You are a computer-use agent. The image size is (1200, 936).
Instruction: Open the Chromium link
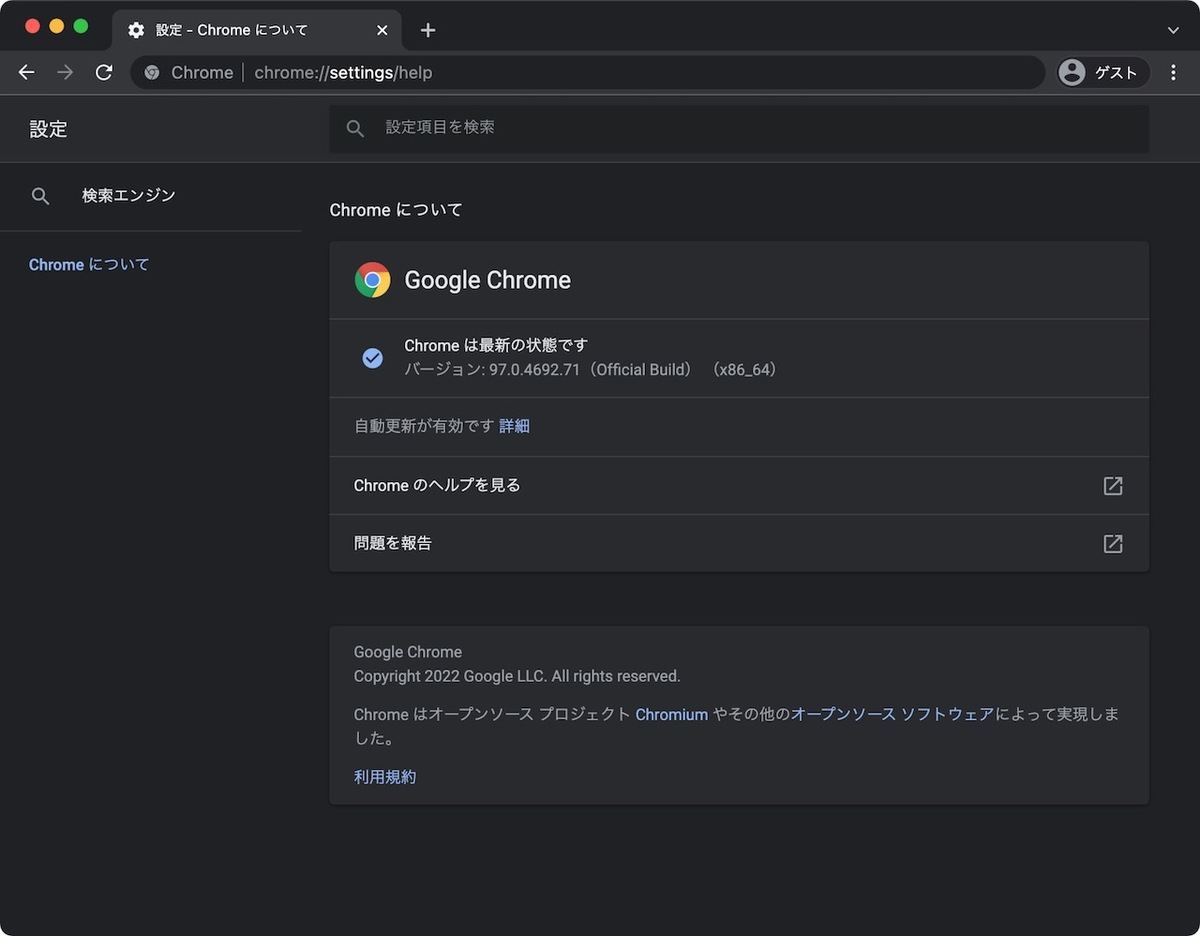coord(672,715)
